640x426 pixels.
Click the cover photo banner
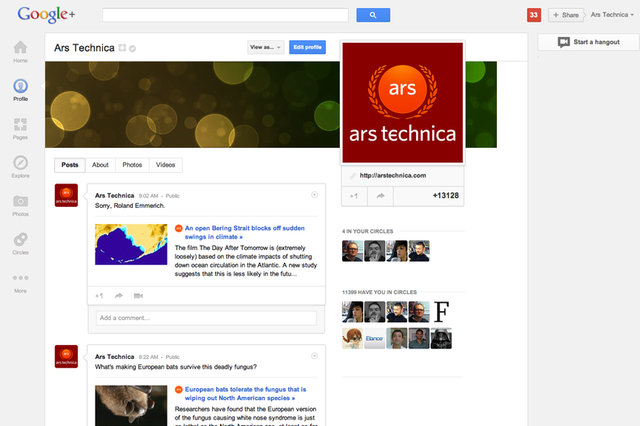pos(192,104)
